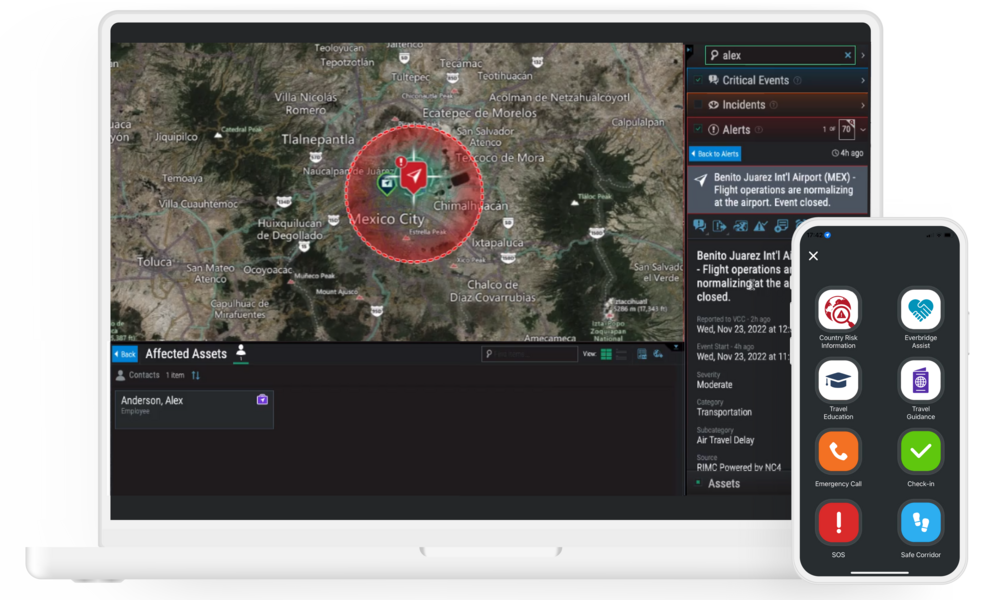Tap the green Check-in icon
This screenshot has width=1000, height=600.
[920, 452]
